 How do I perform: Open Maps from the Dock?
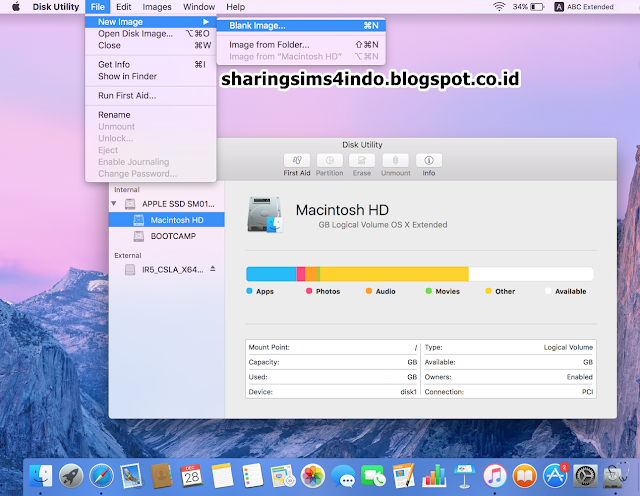point(282,476)
